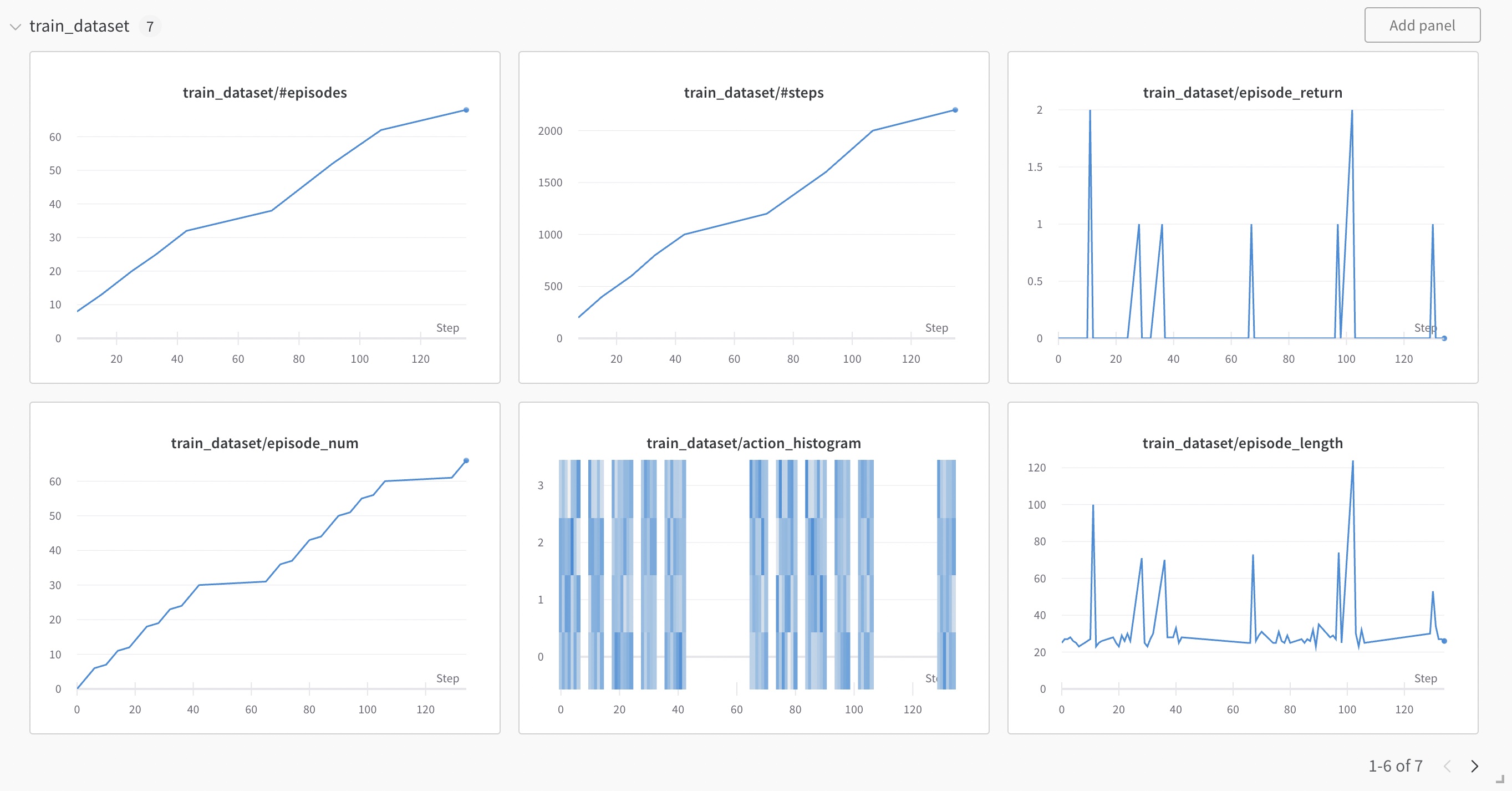The height and width of the screenshot is (791, 1512).
Task: Click the end point of episode_return line
Action: (x=1444, y=338)
